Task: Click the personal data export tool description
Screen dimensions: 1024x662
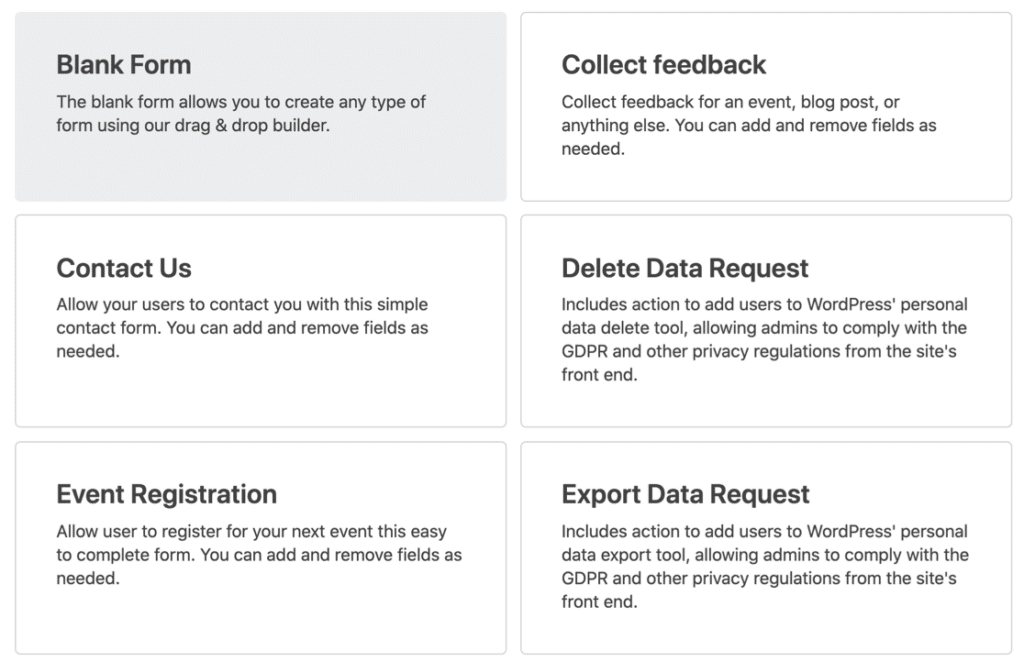Action: [764, 567]
